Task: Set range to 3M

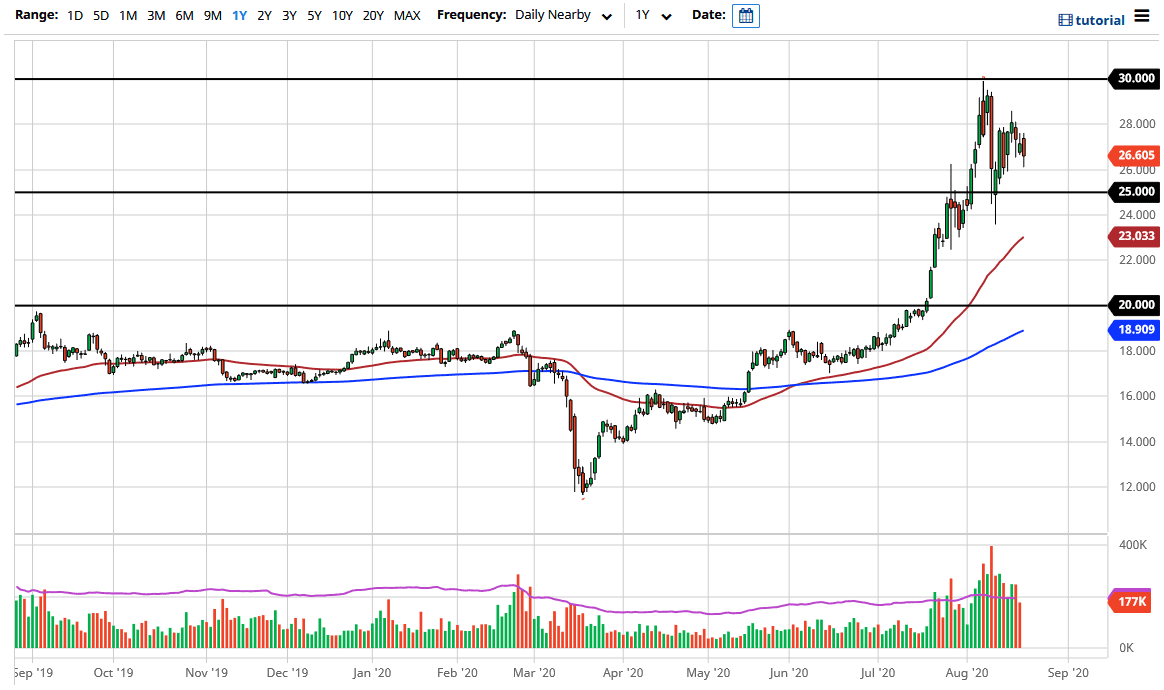Action: (x=156, y=16)
